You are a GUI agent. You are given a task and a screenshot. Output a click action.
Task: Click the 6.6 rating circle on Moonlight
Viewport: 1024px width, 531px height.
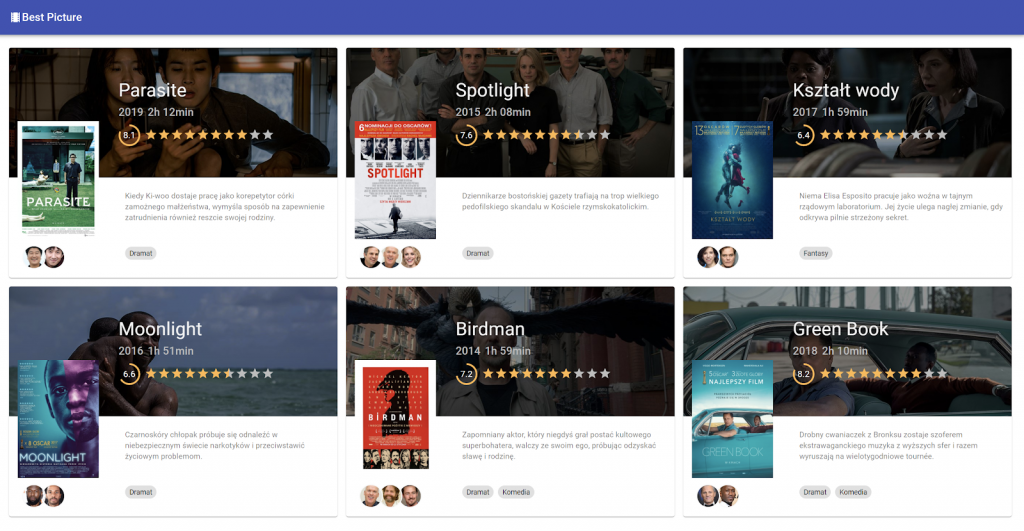129,374
